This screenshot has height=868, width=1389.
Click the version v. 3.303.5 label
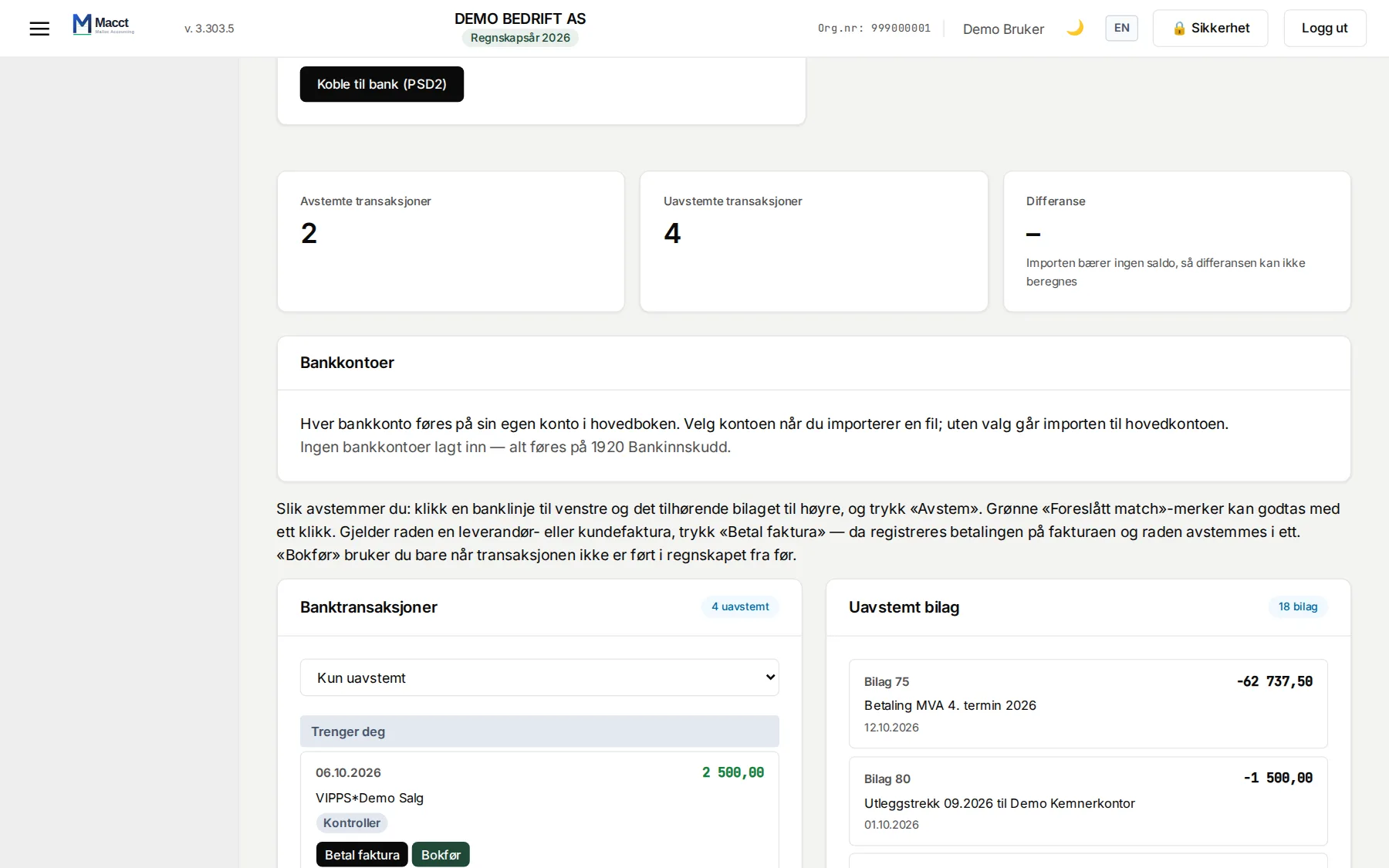[x=209, y=29]
